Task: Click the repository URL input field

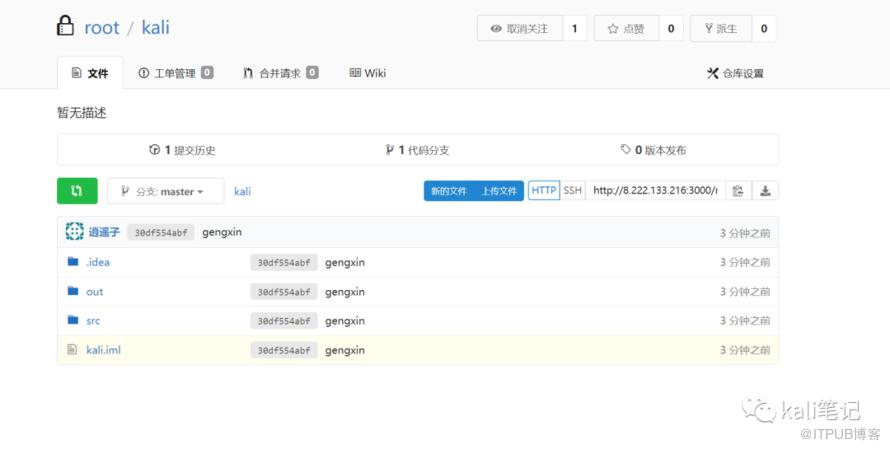Action: point(654,190)
